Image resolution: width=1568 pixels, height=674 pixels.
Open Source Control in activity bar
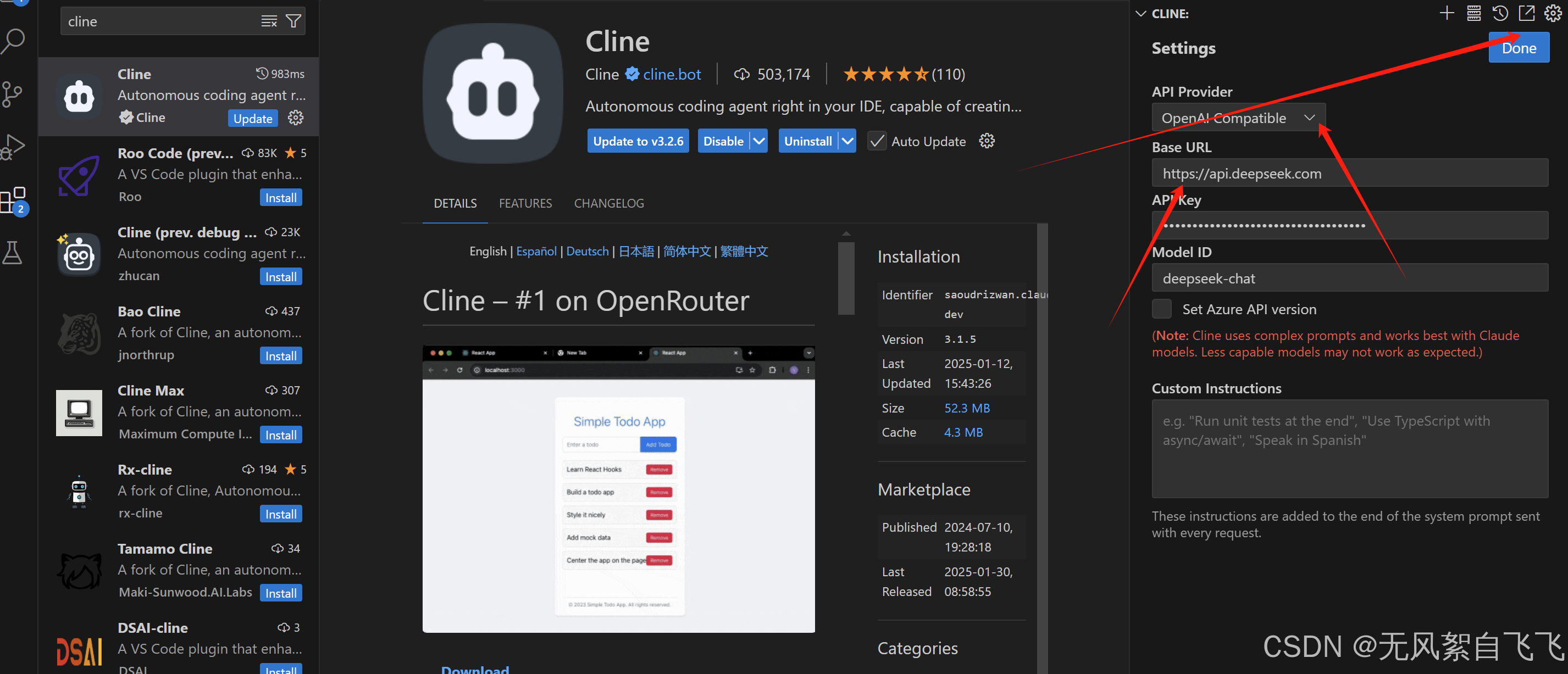click(12, 94)
